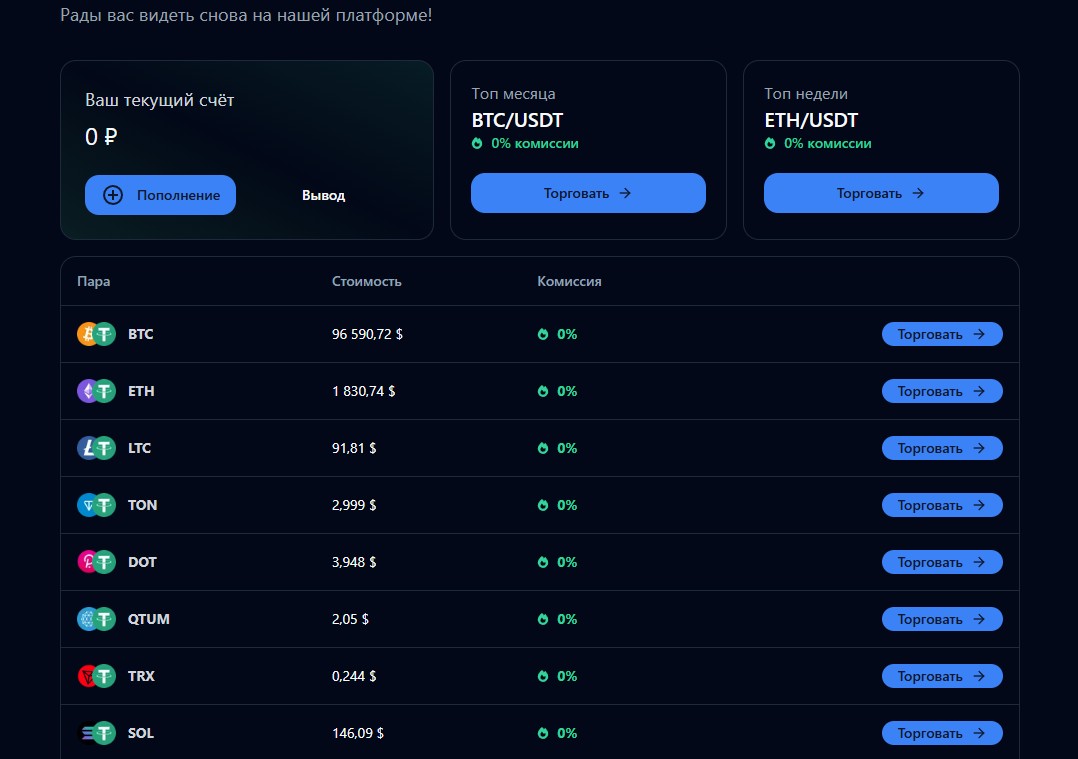
Task: Click the Стоимость column header
Action: tap(366, 281)
